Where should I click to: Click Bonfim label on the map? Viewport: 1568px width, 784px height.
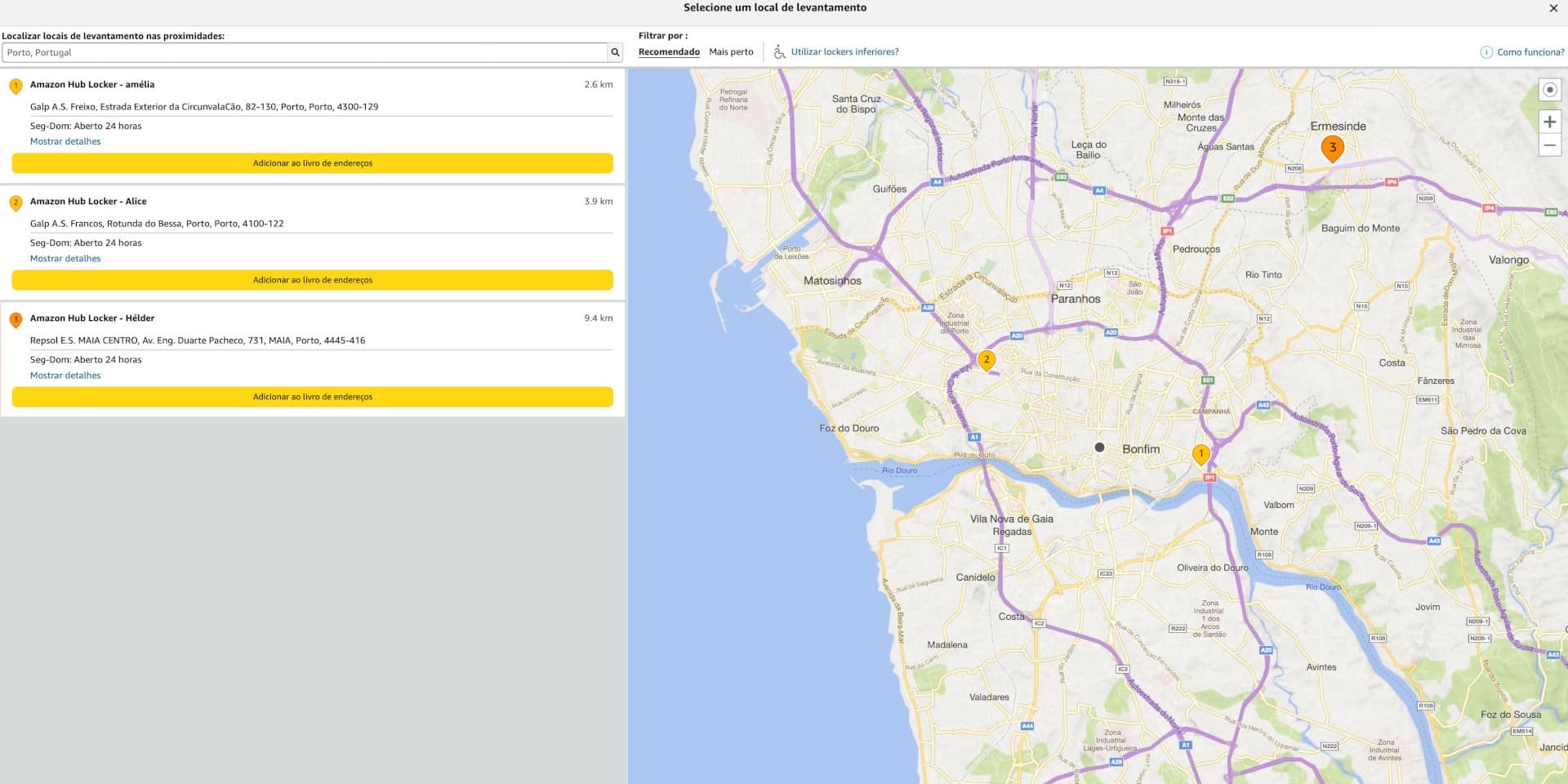[x=1141, y=449]
